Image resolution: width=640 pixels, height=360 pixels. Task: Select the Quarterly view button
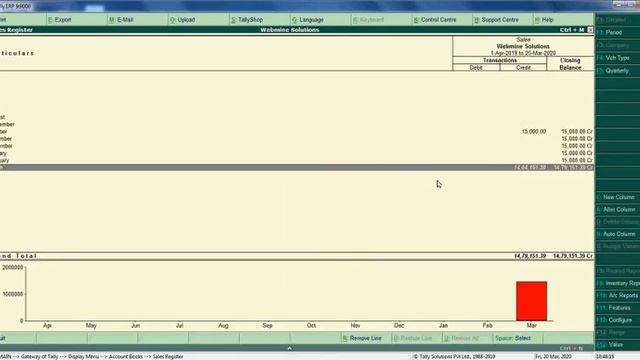coord(618,71)
